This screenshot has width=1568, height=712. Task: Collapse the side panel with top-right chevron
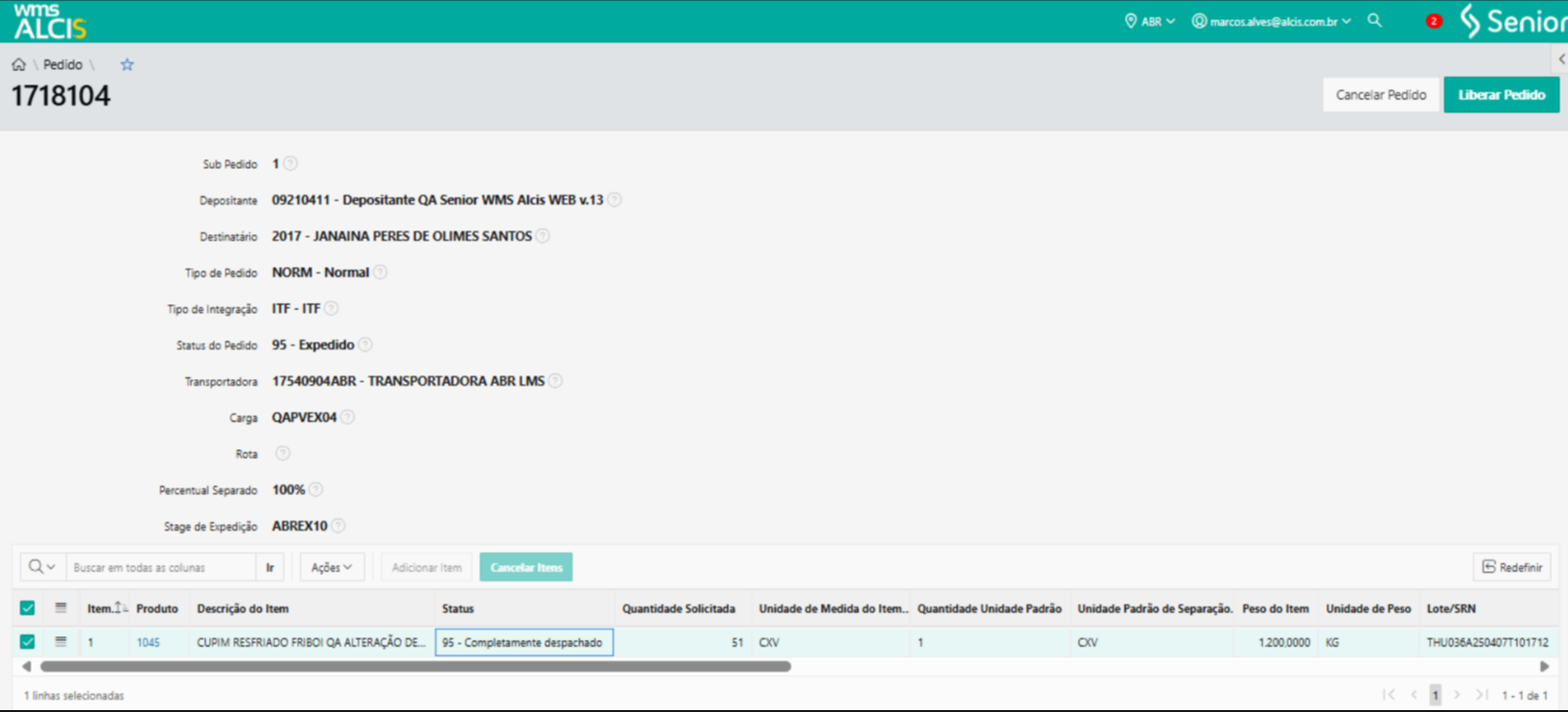[1561, 59]
